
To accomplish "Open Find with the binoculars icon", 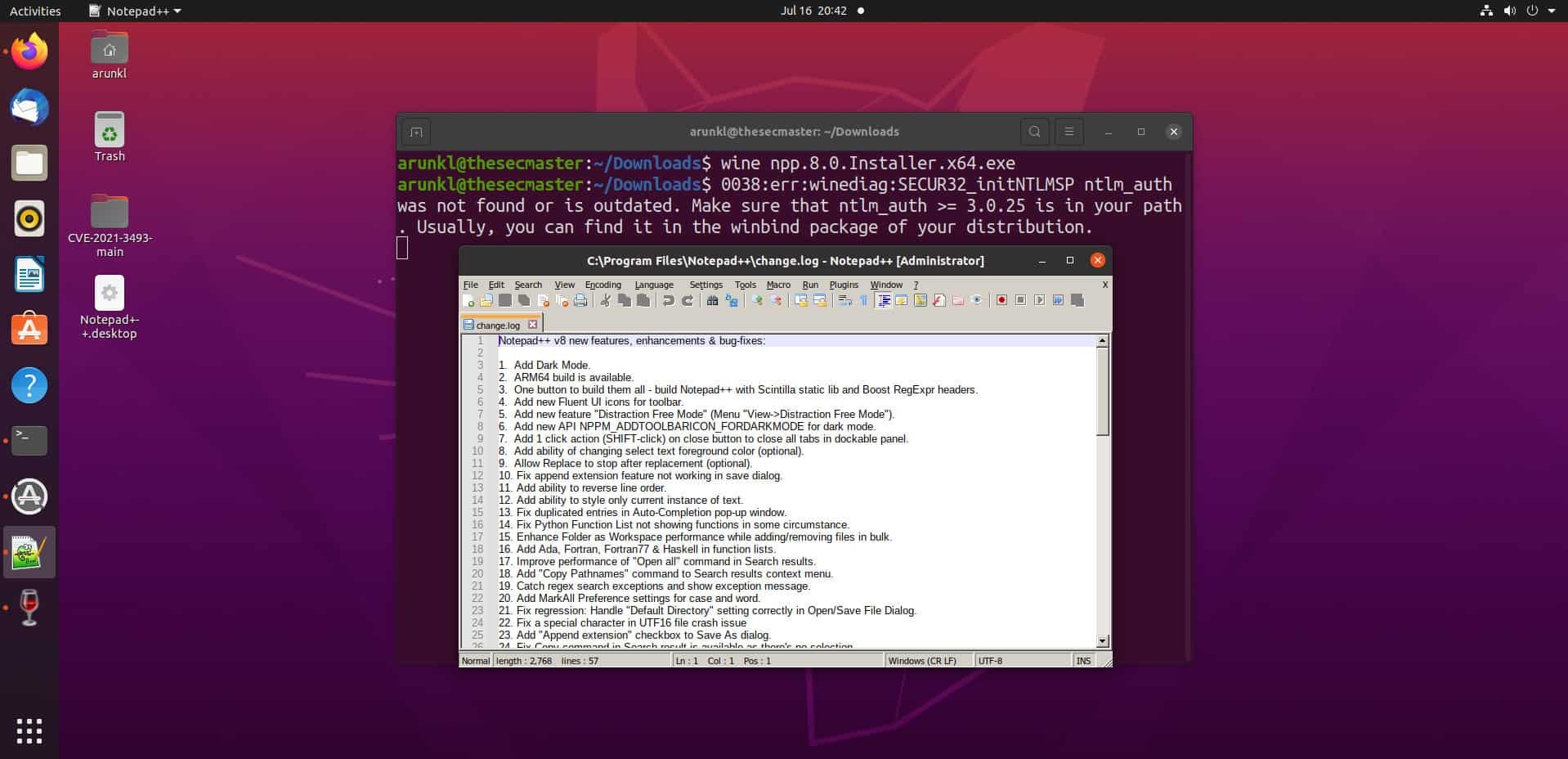I will pos(712,301).
